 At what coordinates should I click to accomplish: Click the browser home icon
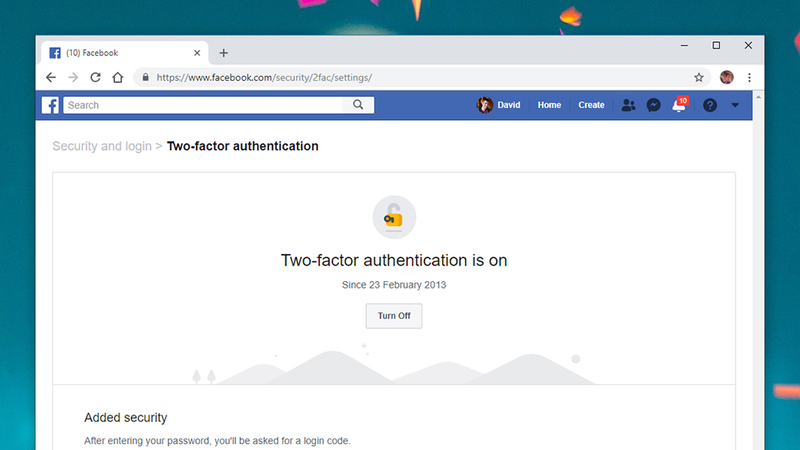(118, 78)
